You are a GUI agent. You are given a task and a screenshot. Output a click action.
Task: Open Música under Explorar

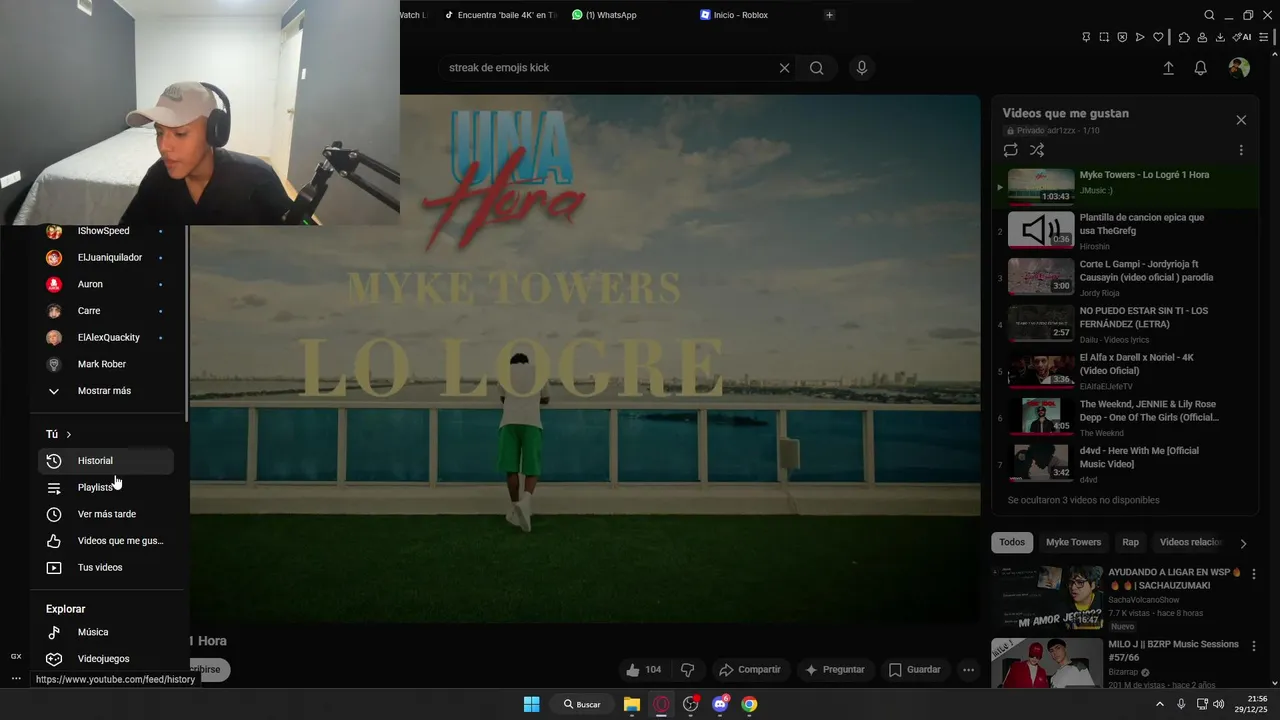click(106, 632)
